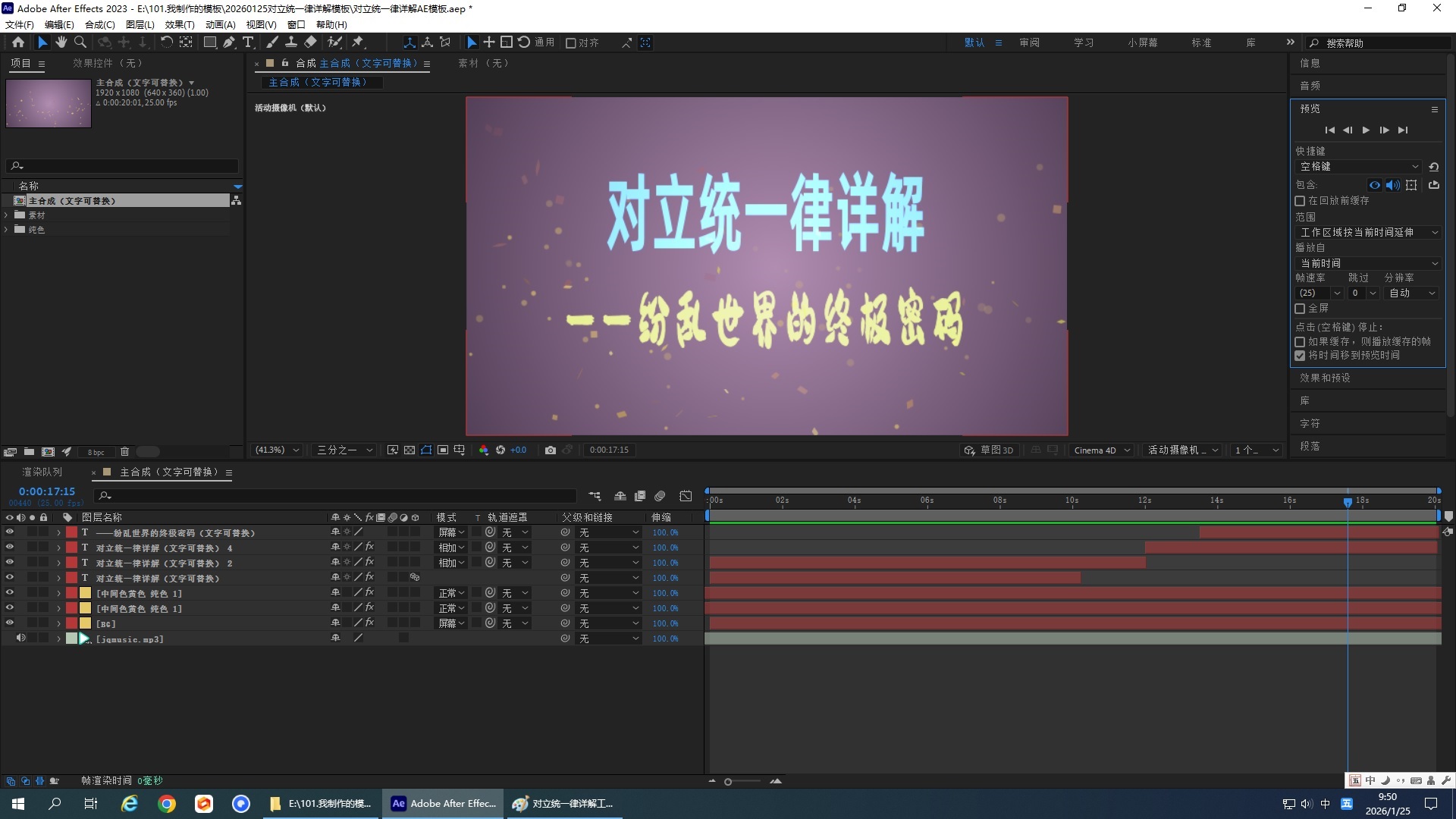Switch to the 渲染队列 tab
The image size is (1456, 819).
[42, 472]
